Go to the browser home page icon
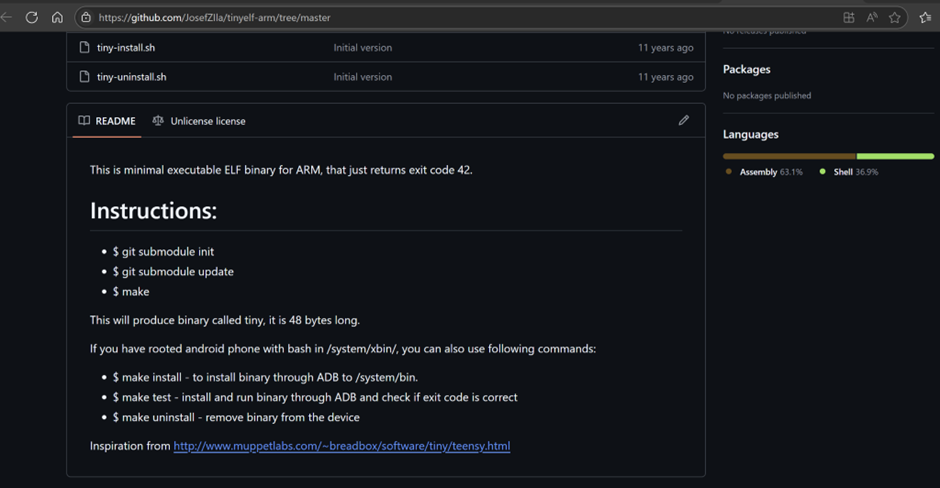 point(57,17)
